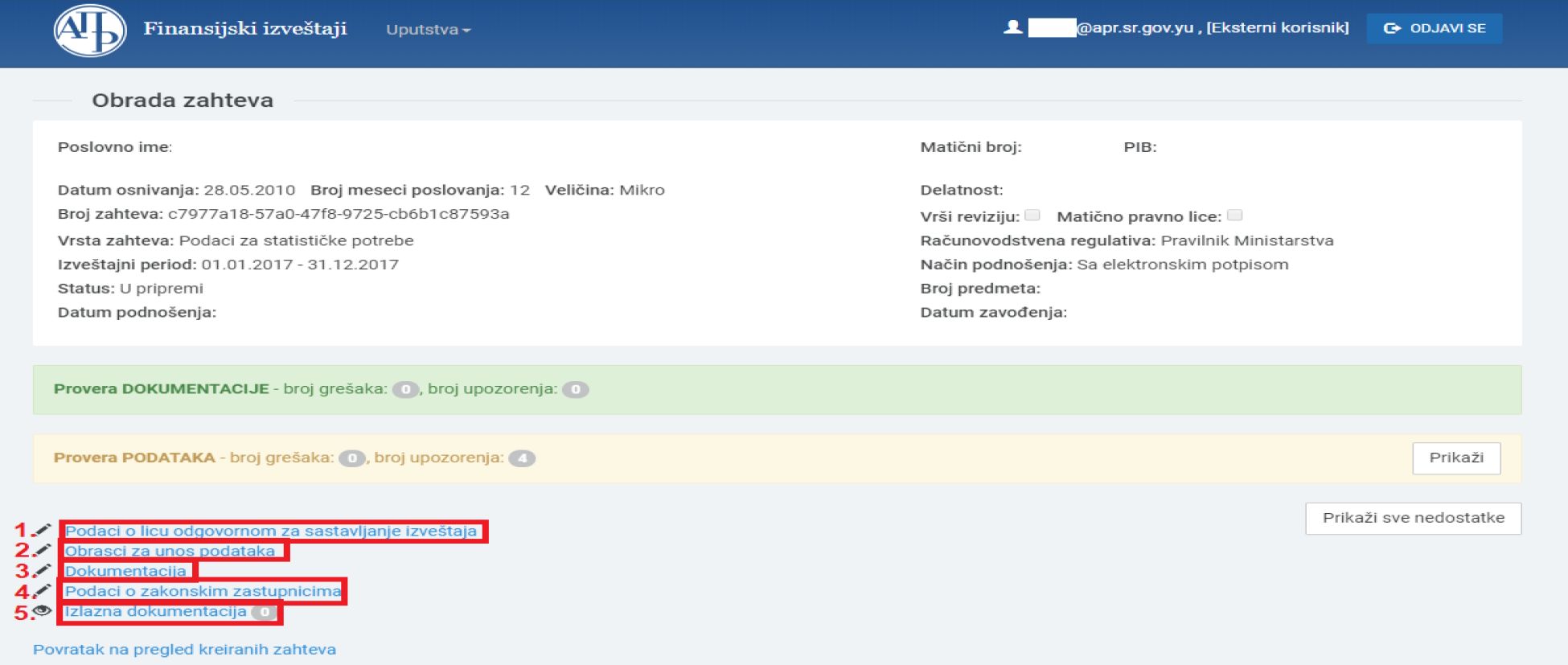The width and height of the screenshot is (1568, 665).
Task: Expand the Uputstva dropdown menu
Action: (x=428, y=30)
